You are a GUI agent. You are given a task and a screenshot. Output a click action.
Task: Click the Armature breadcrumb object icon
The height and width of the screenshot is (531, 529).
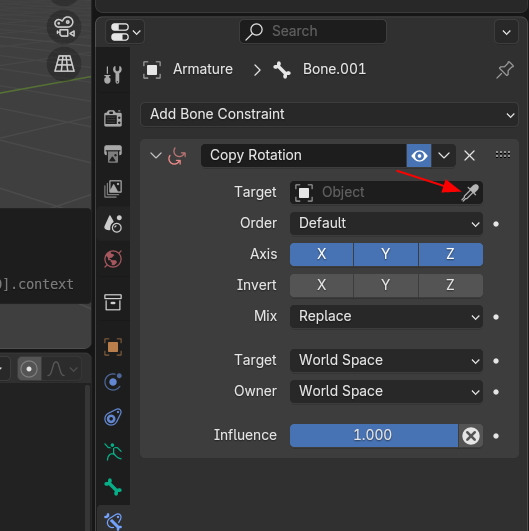pyautogui.click(x=152, y=70)
